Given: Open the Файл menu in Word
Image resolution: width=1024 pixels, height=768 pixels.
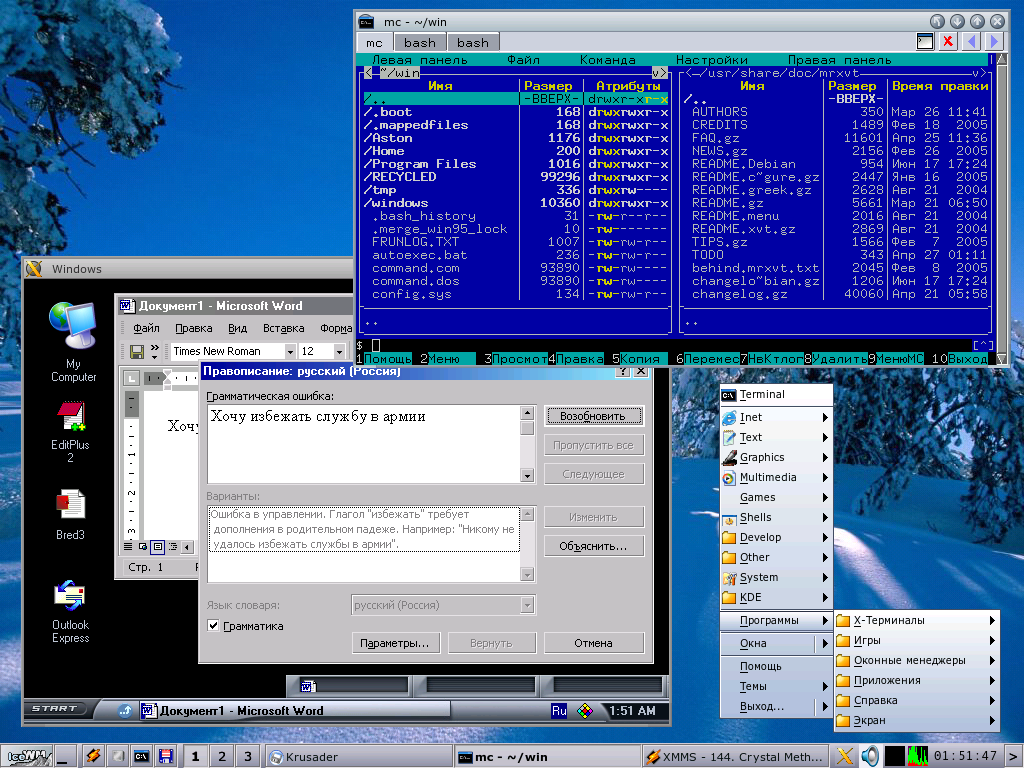Looking at the screenshot, I should coord(146,328).
